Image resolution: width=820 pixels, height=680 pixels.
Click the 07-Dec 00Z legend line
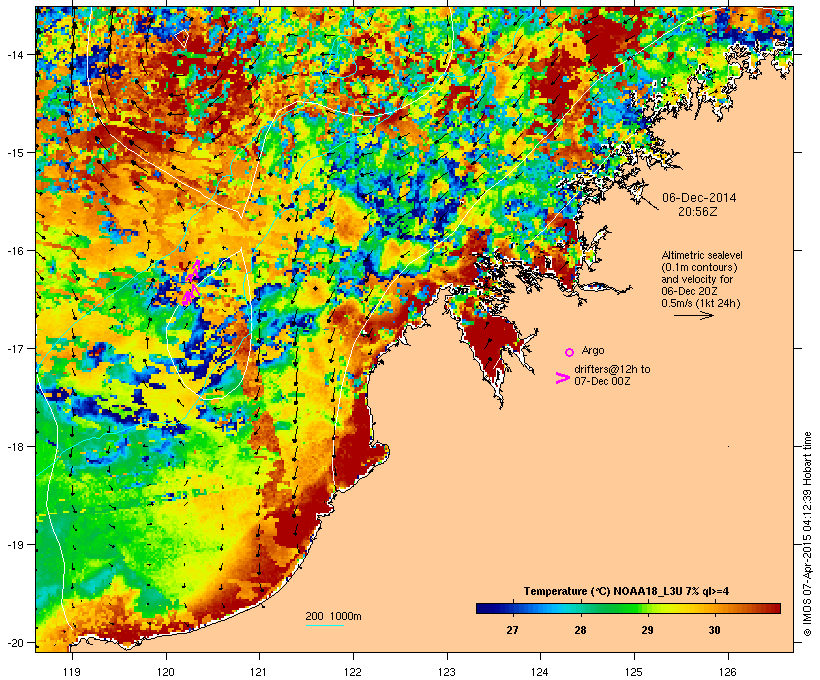602,381
